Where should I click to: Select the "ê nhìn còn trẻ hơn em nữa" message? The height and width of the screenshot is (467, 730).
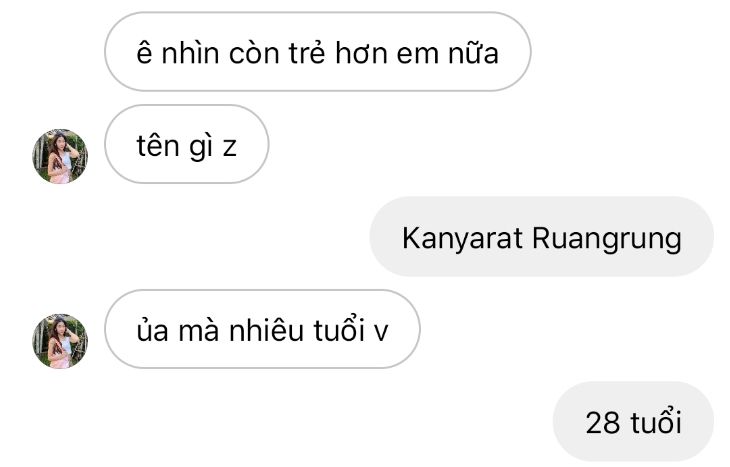(318, 52)
